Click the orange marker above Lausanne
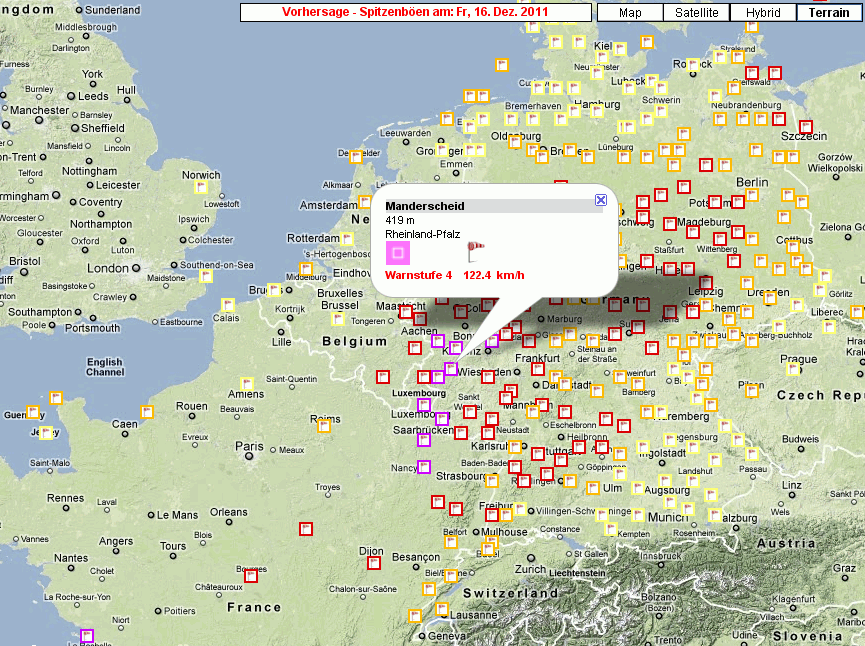This screenshot has height=646, width=865. click(x=442, y=609)
